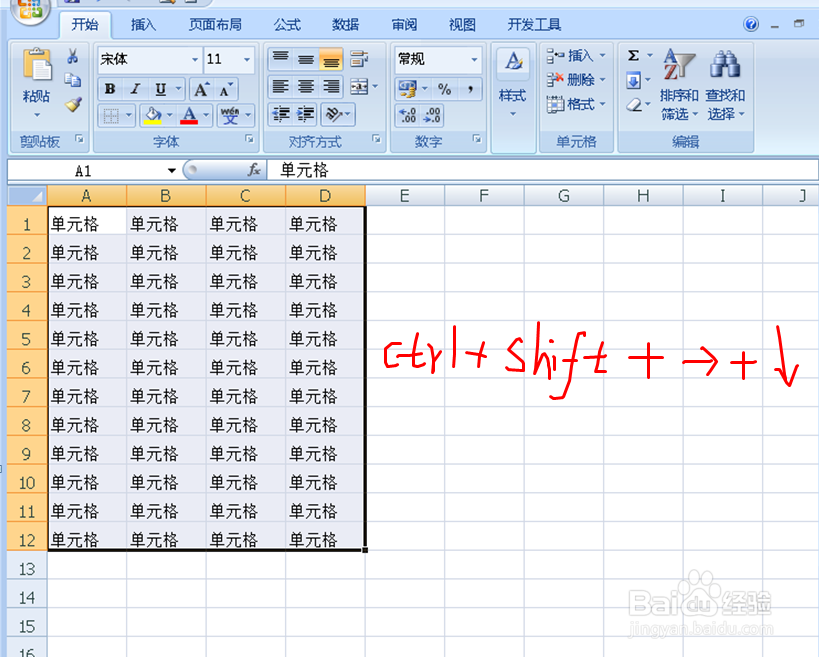
Task: Toggle middle vertical alignment
Action: tap(306, 58)
